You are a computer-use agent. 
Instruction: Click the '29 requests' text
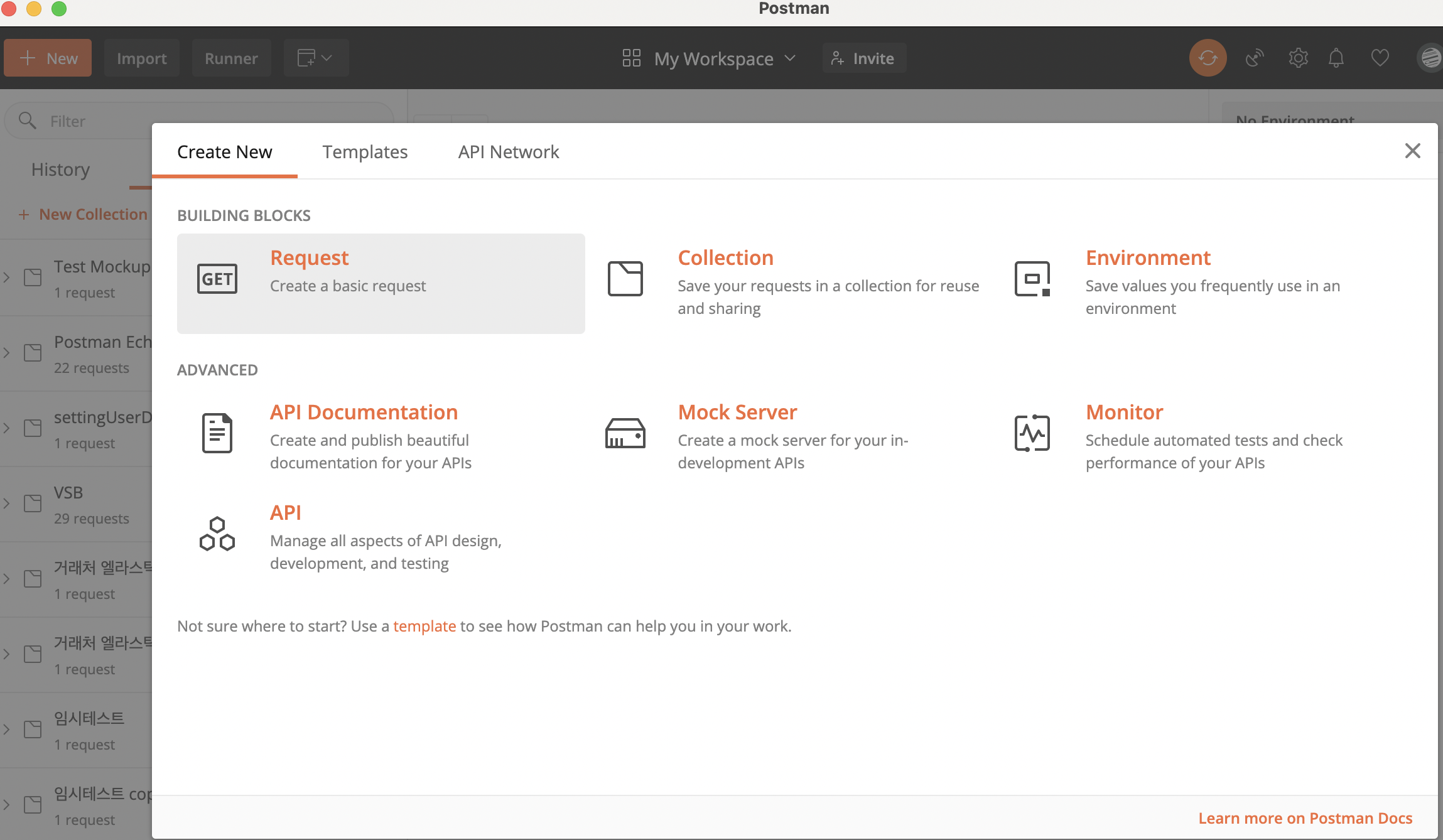pos(92,519)
